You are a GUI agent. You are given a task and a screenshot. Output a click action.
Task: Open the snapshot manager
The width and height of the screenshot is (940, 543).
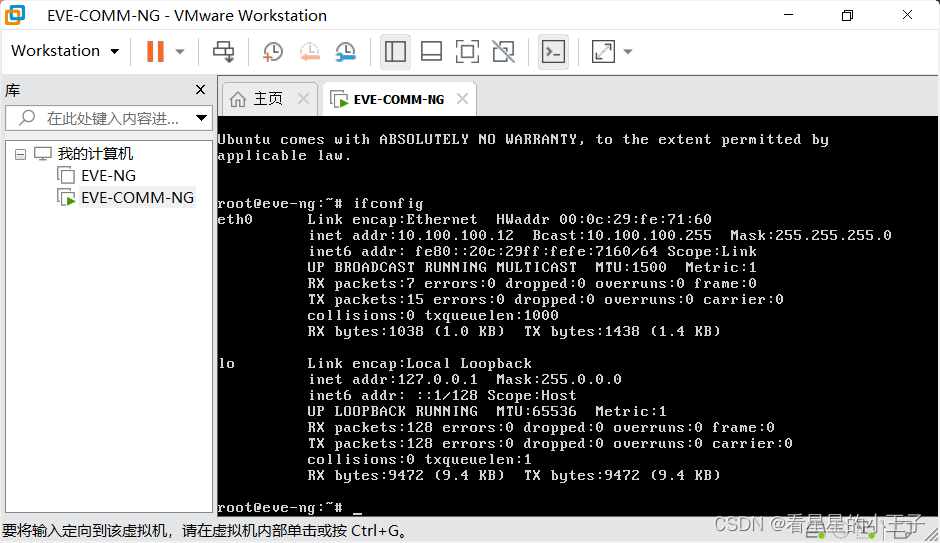pos(346,52)
